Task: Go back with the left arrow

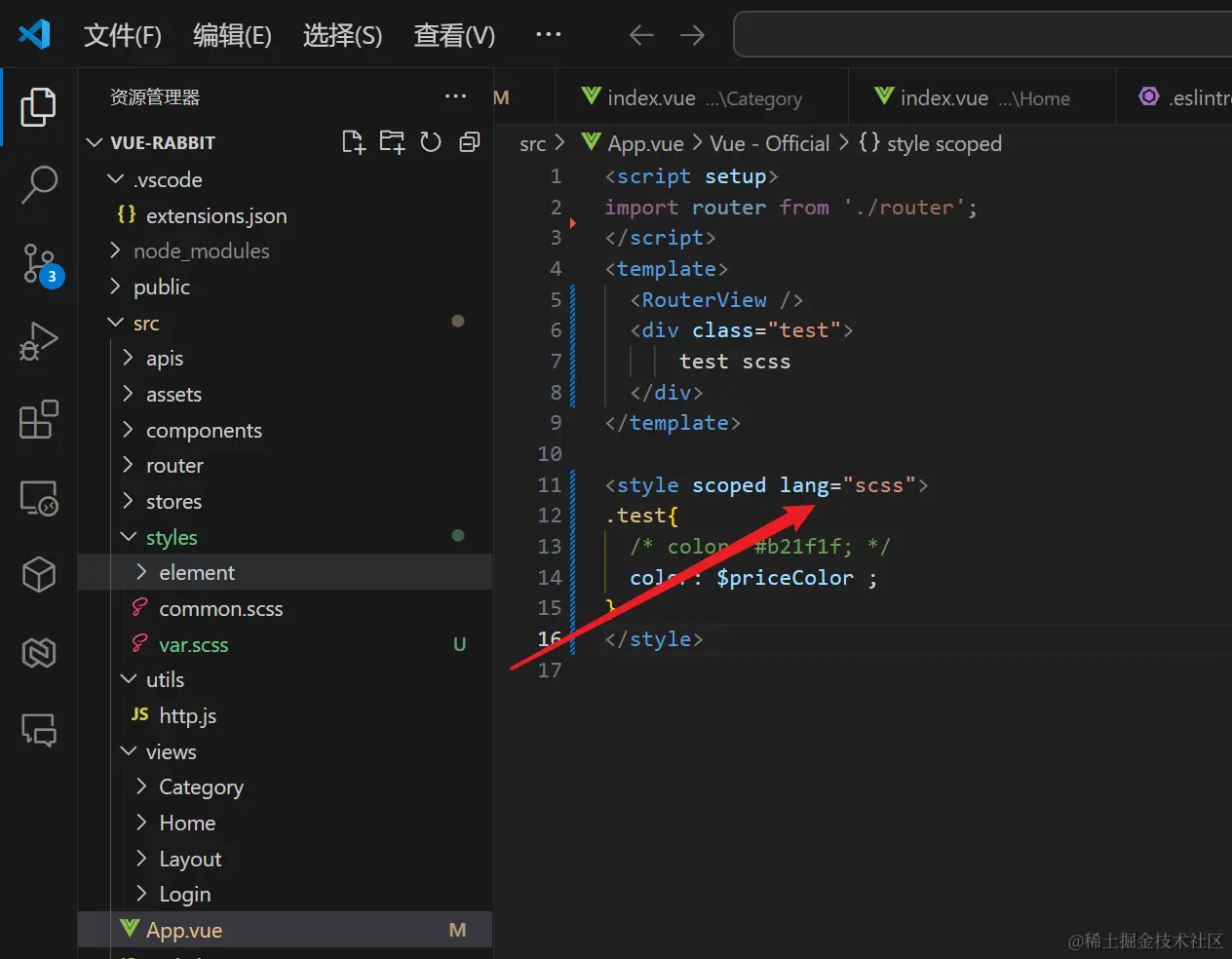Action: [641, 35]
